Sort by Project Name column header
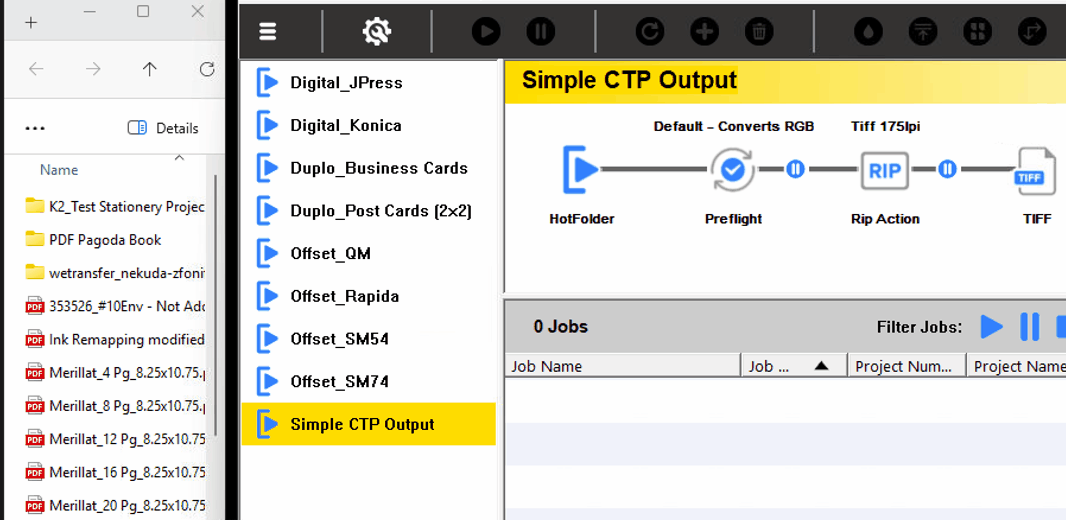Viewport: 1066px width, 520px height. pyautogui.click(x=1017, y=366)
